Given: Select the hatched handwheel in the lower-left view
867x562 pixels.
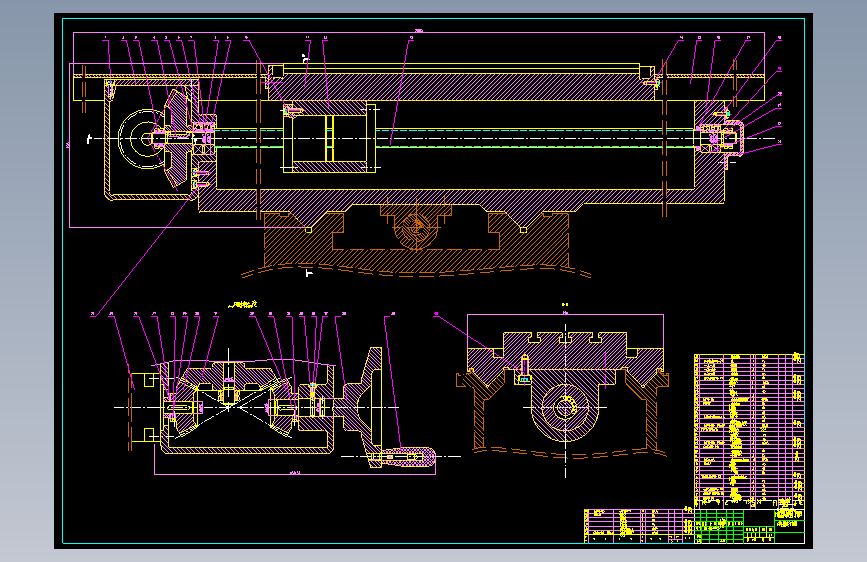Looking at the screenshot, I should [x=363, y=407].
